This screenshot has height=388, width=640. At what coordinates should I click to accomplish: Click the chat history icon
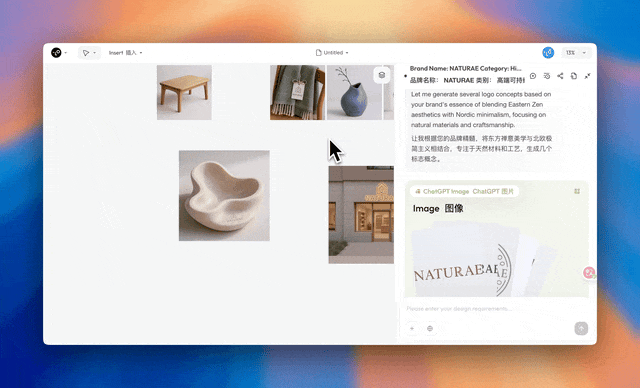point(547,76)
